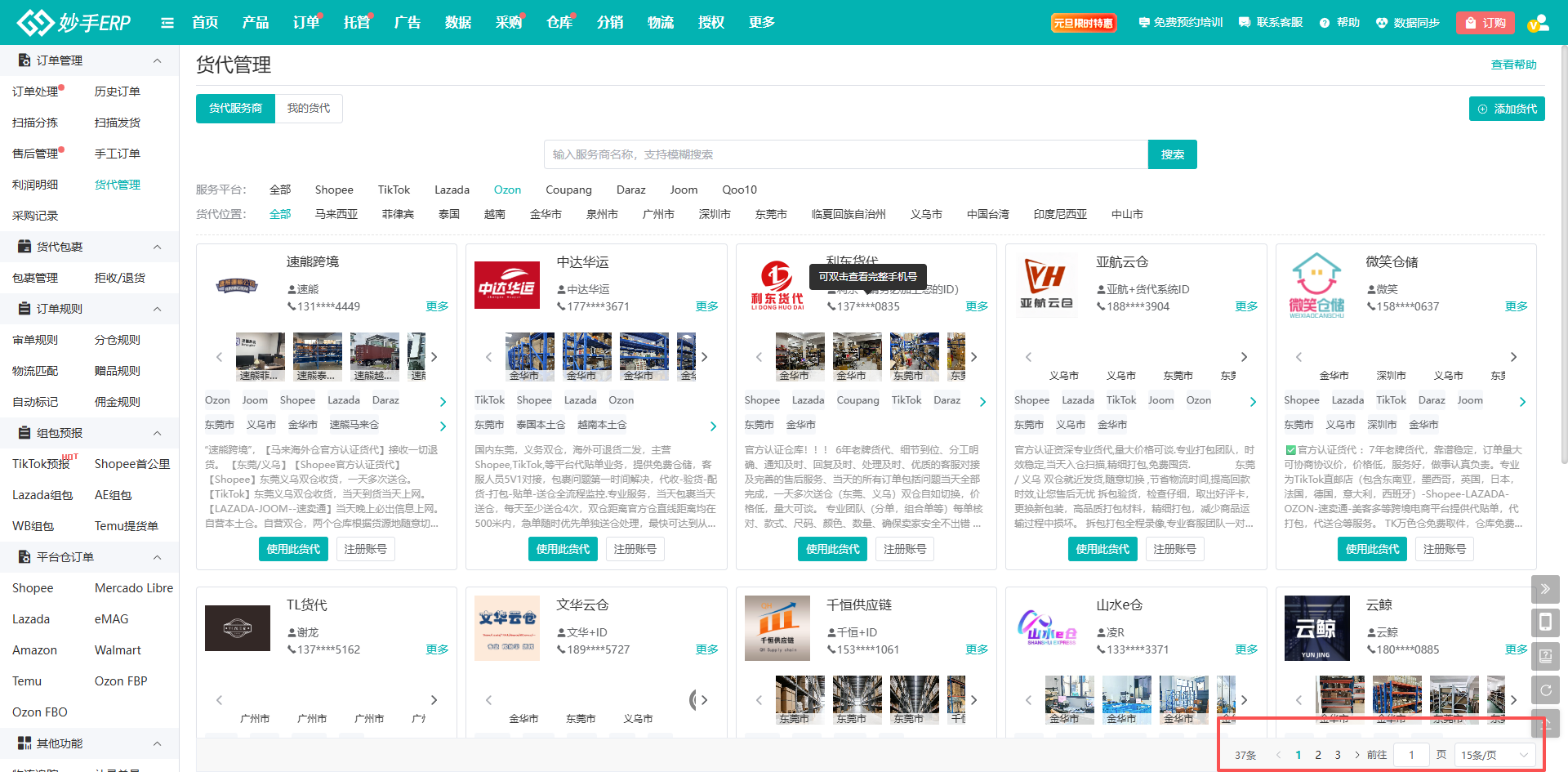The height and width of the screenshot is (772, 1568).
Task: Click the refresh icon in right floating toolbar
Action: 1545,690
